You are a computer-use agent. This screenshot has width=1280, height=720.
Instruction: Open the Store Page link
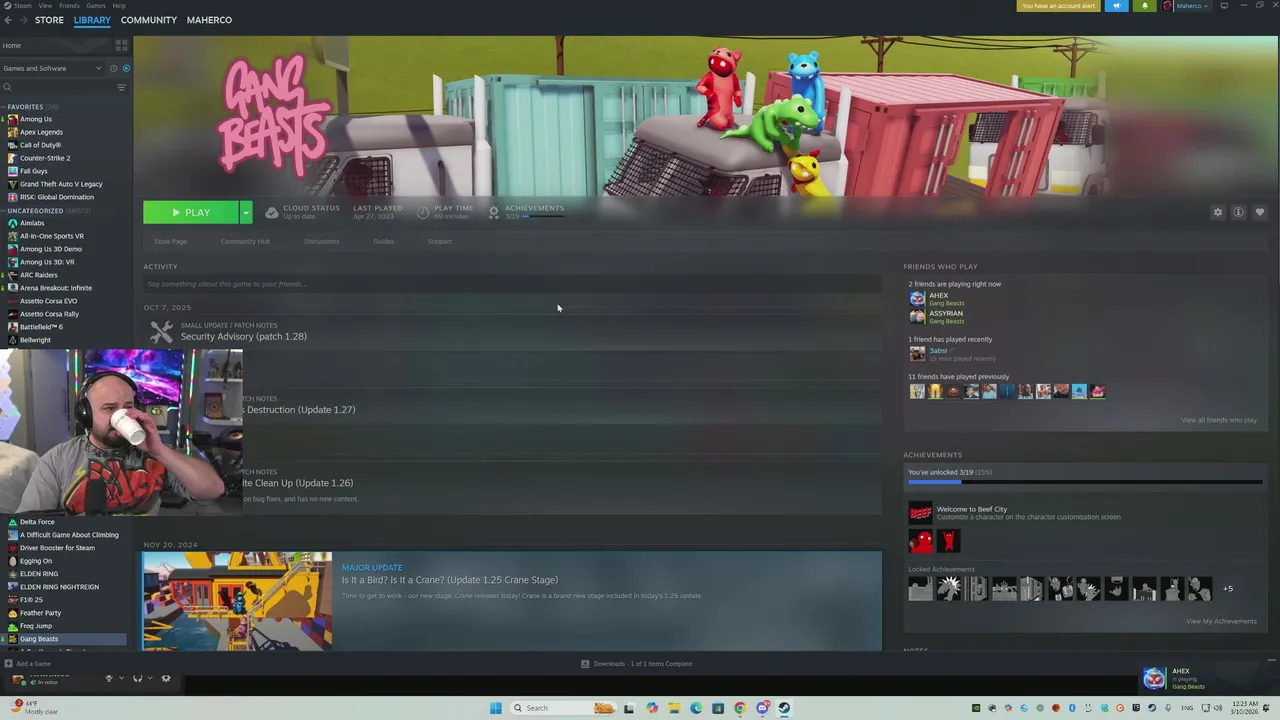coord(170,241)
